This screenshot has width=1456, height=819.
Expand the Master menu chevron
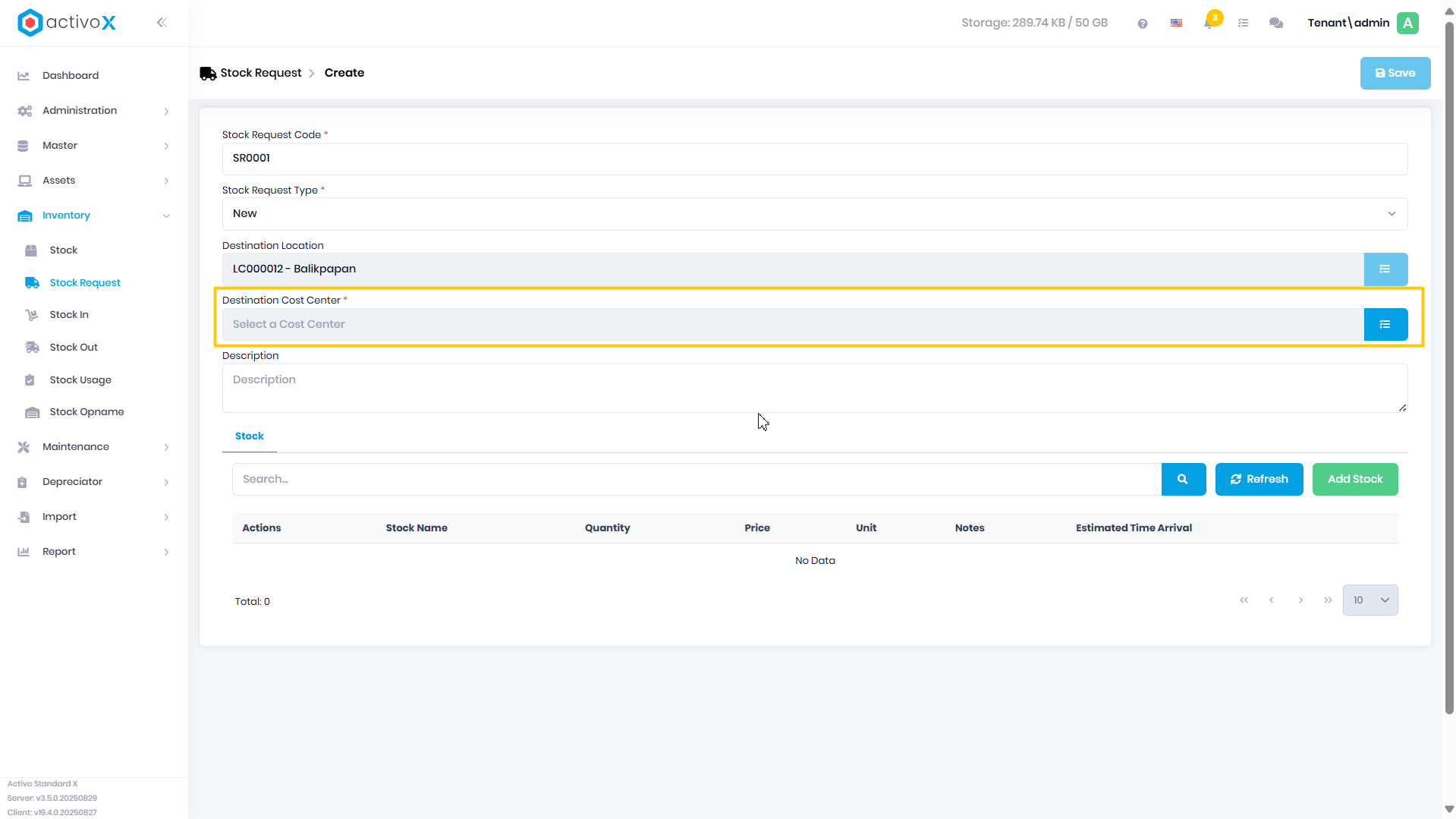pyautogui.click(x=166, y=146)
